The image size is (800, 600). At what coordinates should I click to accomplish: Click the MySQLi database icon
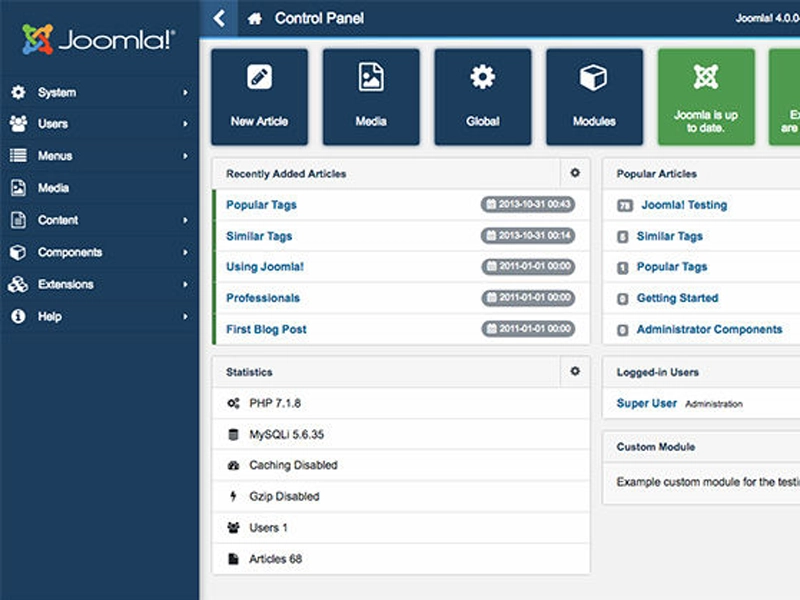233,435
